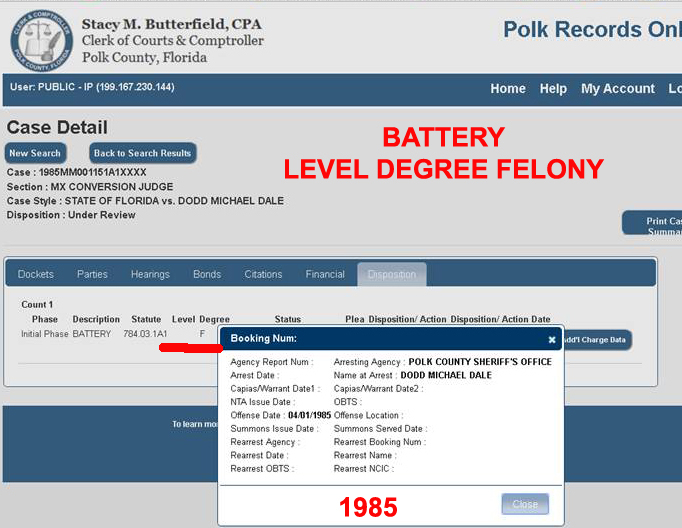Click POLK COUNTY SHERIFF'S OFFICE arresting agency value
Screen dimensions: 682x528
coord(480,362)
